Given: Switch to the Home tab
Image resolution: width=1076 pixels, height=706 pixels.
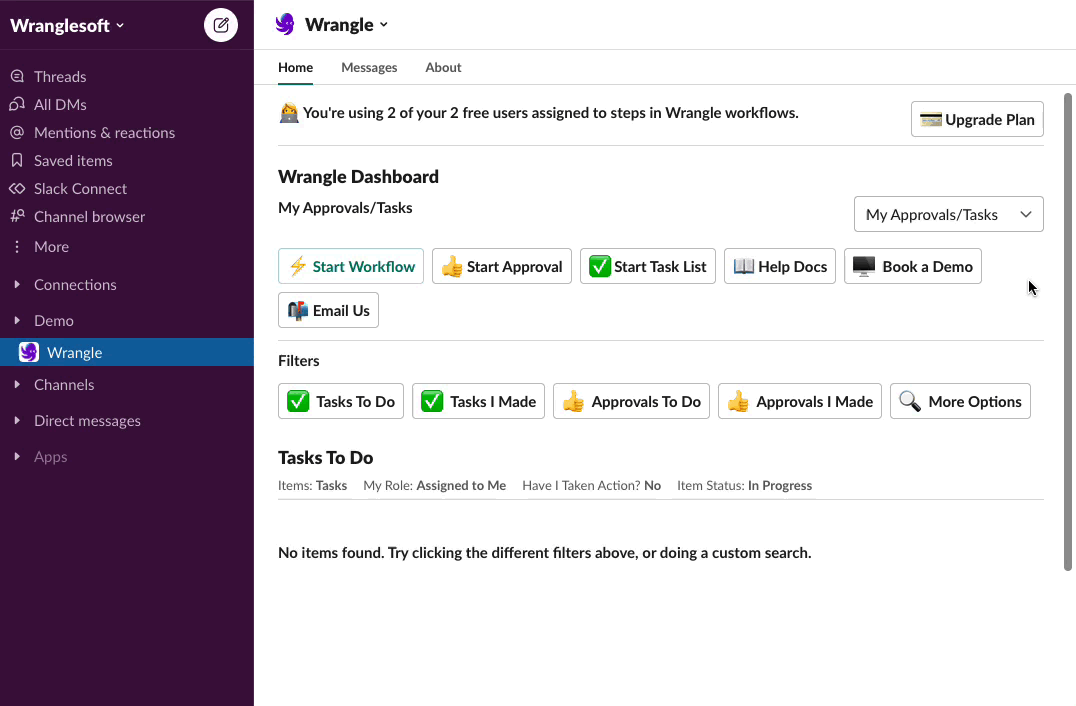Looking at the screenshot, I should (295, 67).
